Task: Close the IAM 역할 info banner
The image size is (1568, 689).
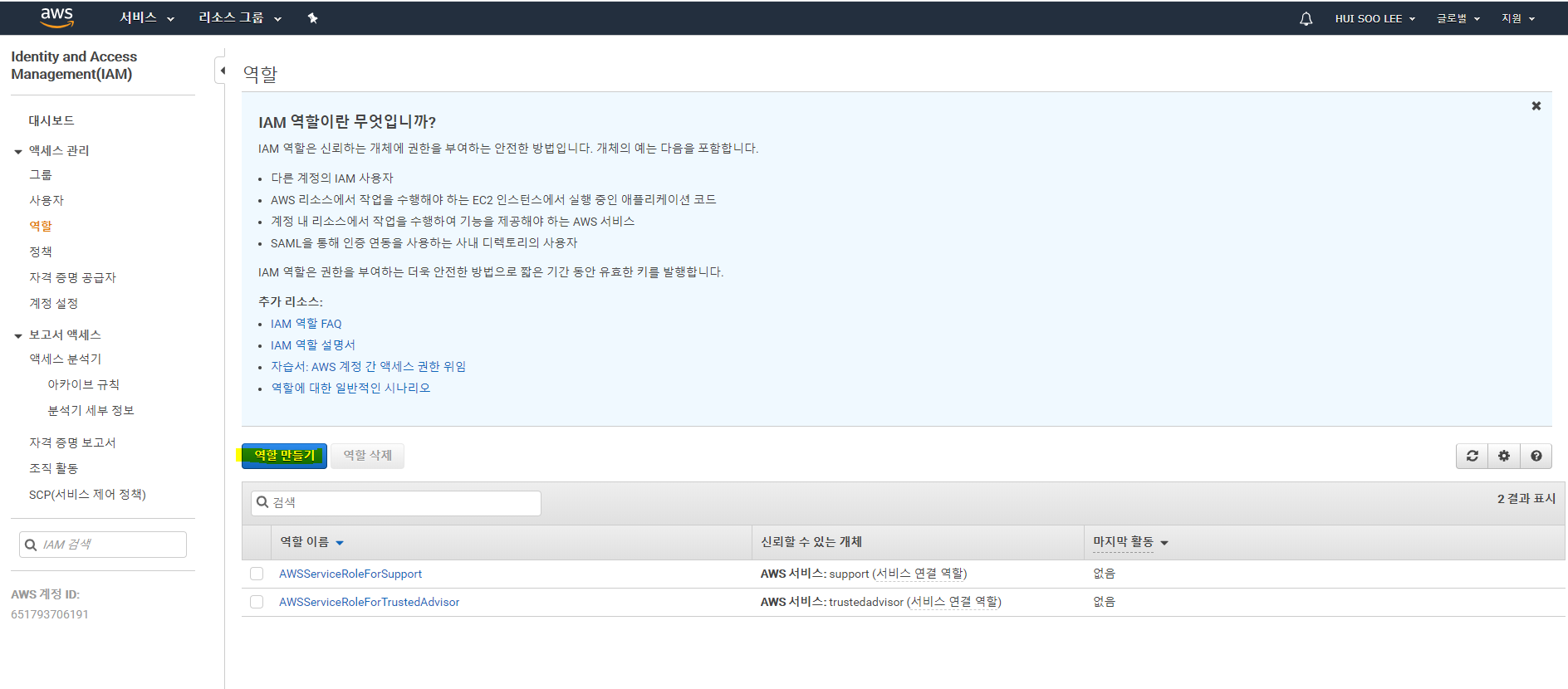Action: 1536,105
